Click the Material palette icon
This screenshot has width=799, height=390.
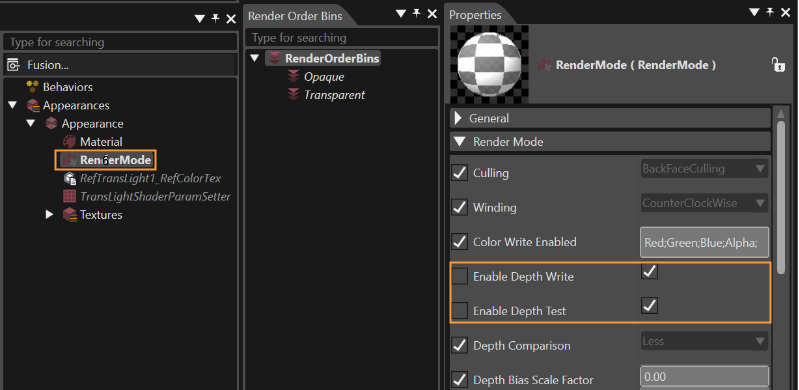[69, 142]
